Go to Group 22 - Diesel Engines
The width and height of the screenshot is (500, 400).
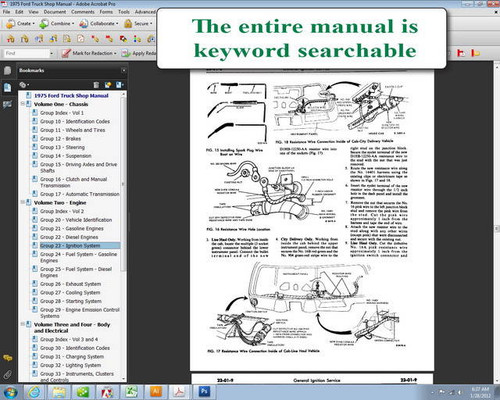click(69, 237)
